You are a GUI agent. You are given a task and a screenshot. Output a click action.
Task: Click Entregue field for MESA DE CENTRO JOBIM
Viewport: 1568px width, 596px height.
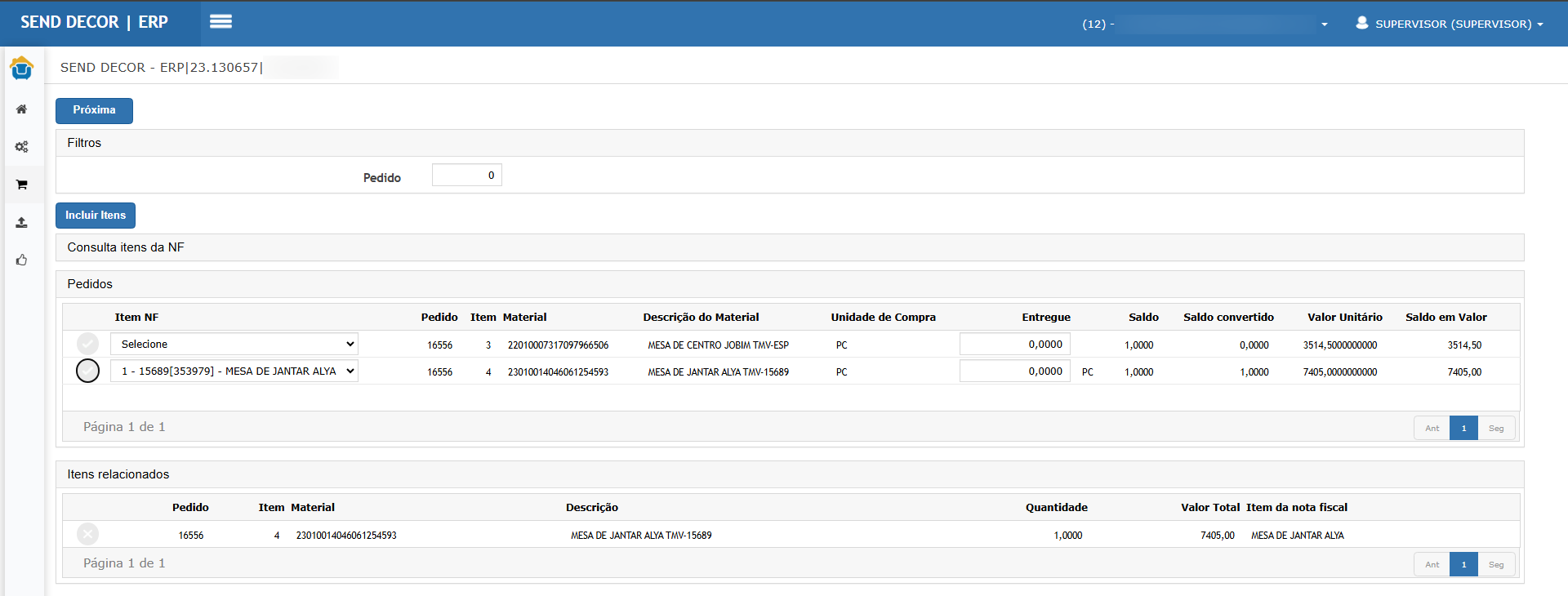[x=1014, y=345]
